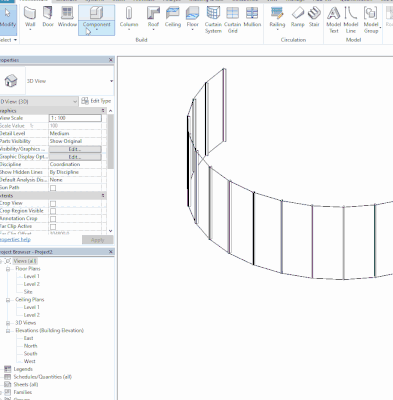This screenshot has height=400, width=393.
Task: Select the Roof tool
Action: point(153,17)
